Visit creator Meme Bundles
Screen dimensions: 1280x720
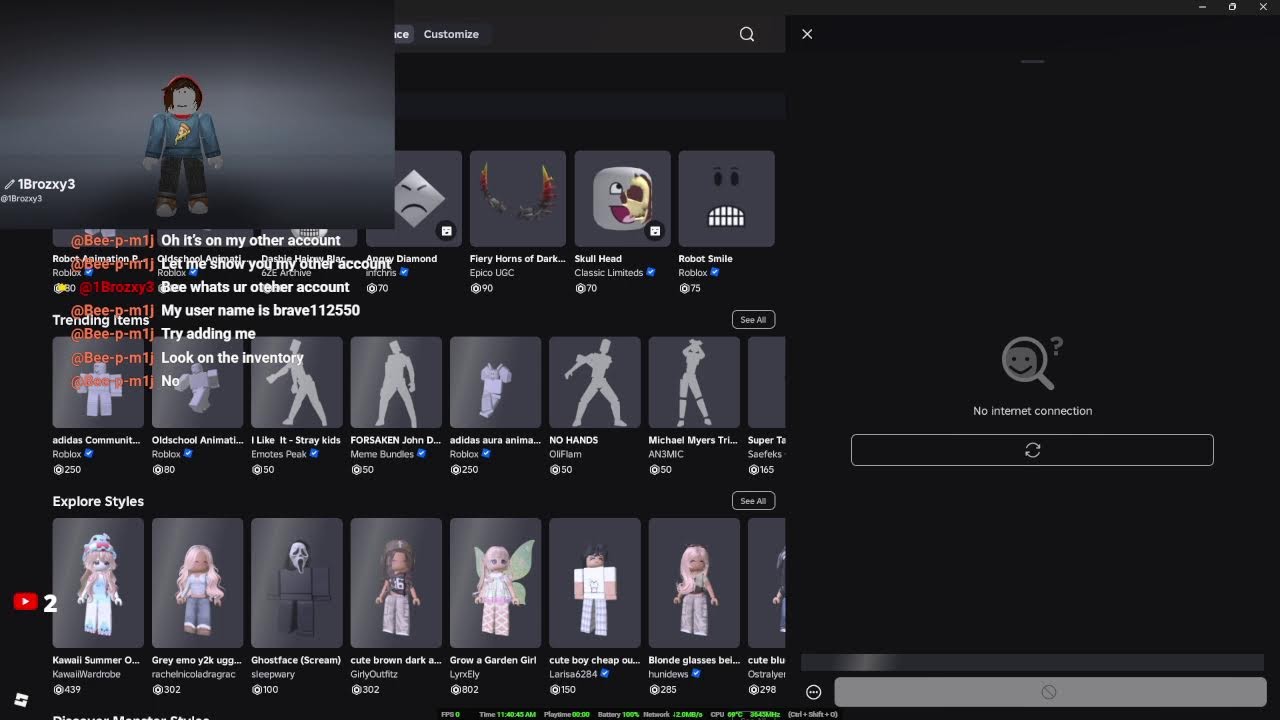381,454
